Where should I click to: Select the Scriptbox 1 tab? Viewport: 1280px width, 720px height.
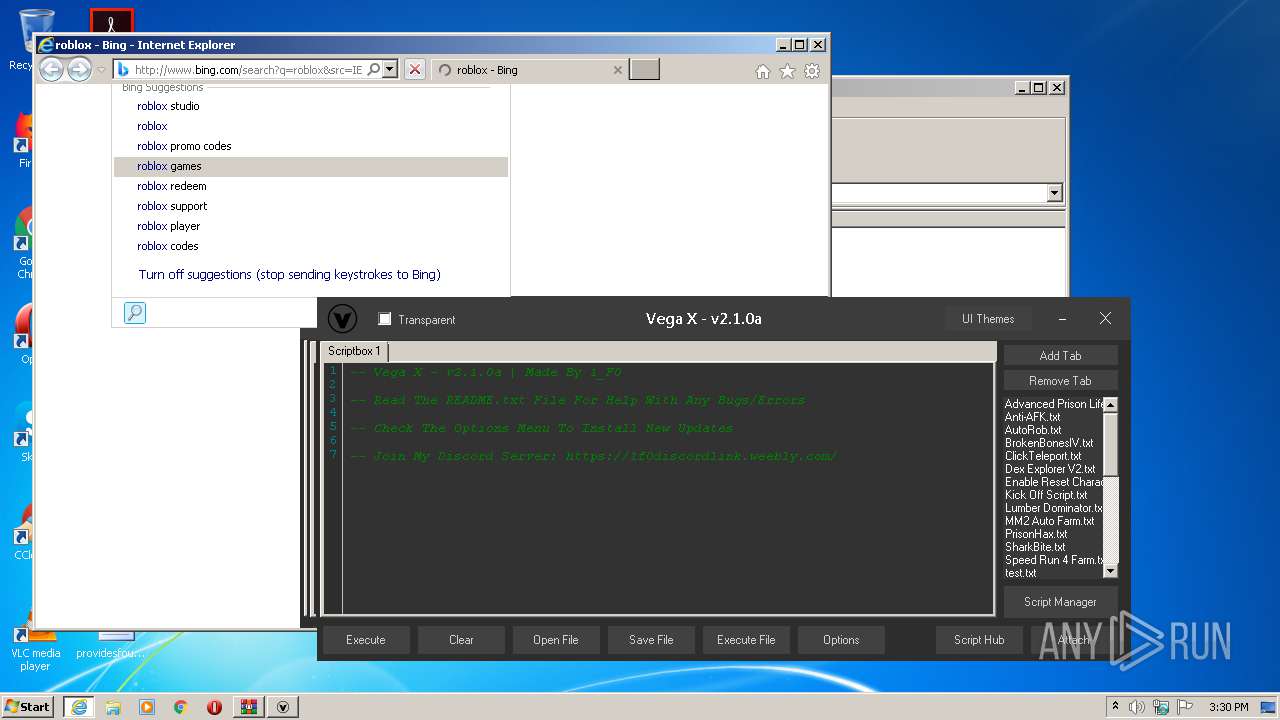click(354, 351)
